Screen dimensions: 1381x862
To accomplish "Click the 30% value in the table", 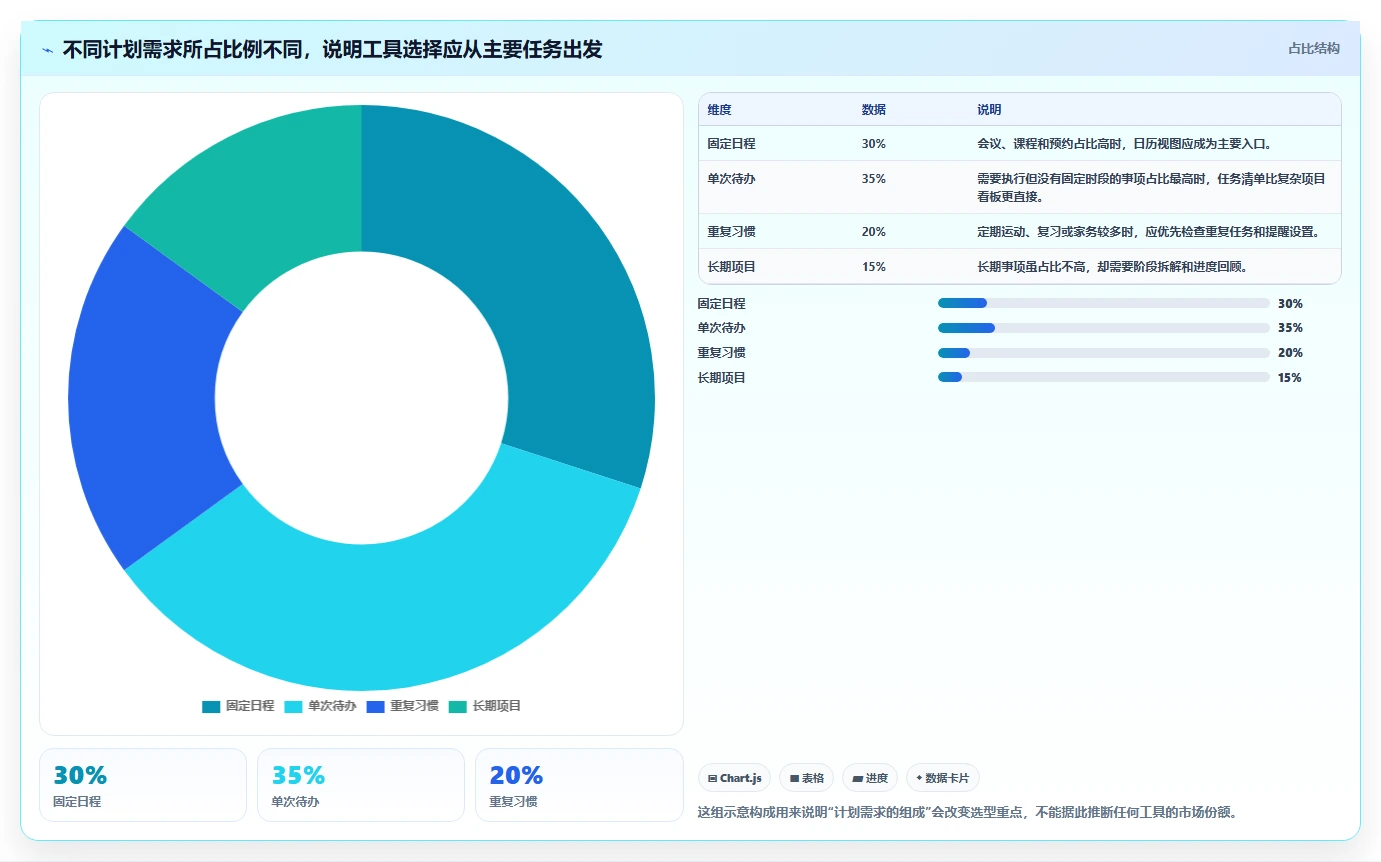I will (x=873, y=144).
